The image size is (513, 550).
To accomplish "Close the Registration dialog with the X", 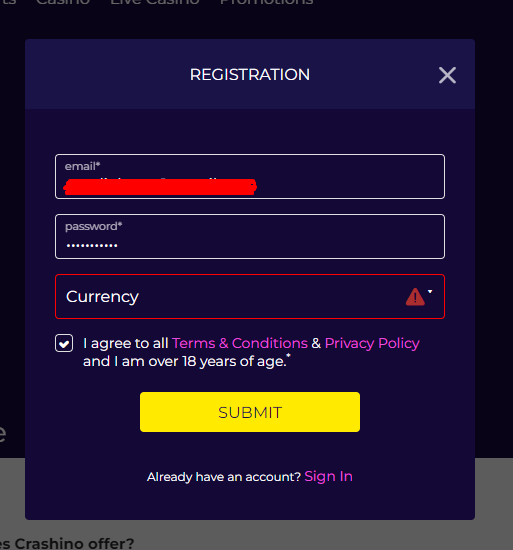I will coord(447,75).
